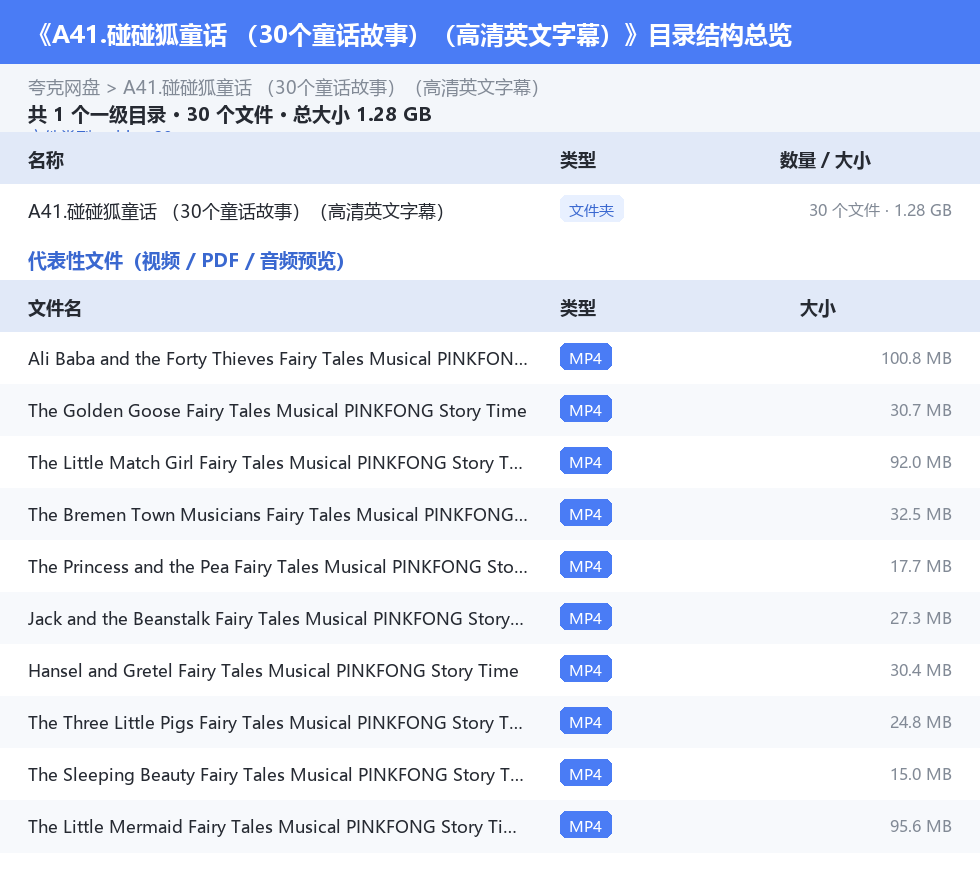Select the summary line showing 总大小 1.28 GB
This screenshot has height=884, width=980.
229,114
